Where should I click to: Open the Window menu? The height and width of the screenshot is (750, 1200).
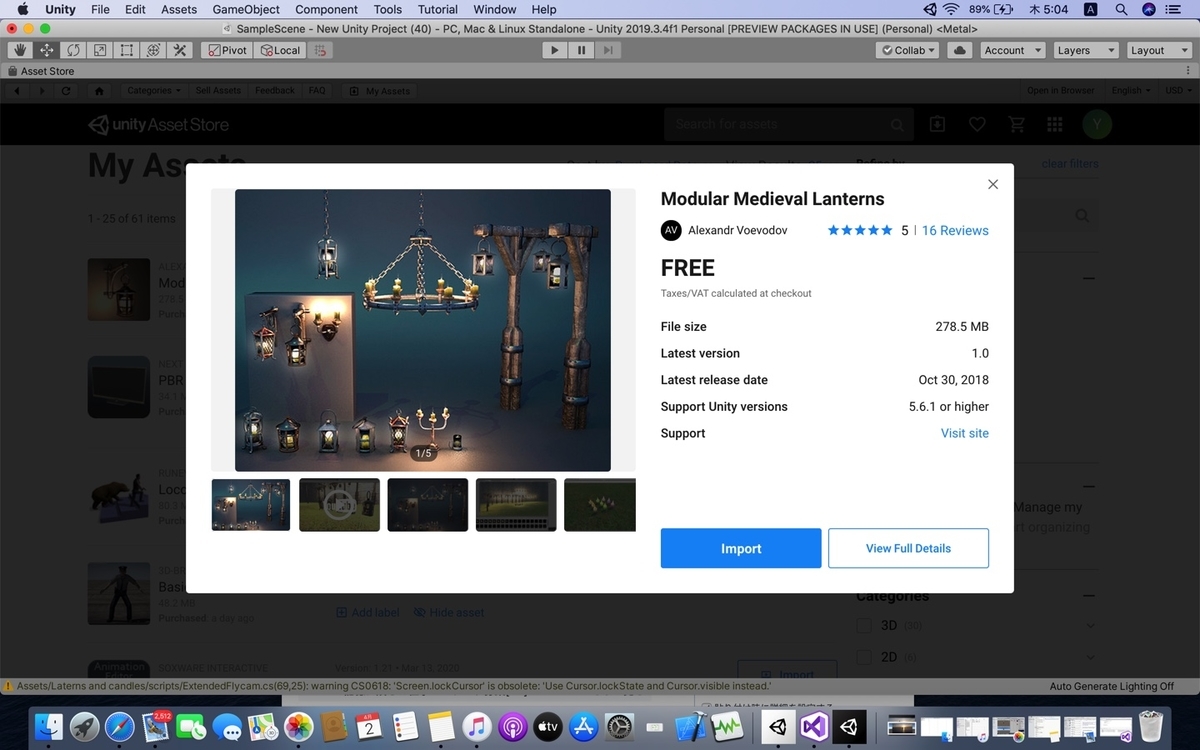(495, 9)
